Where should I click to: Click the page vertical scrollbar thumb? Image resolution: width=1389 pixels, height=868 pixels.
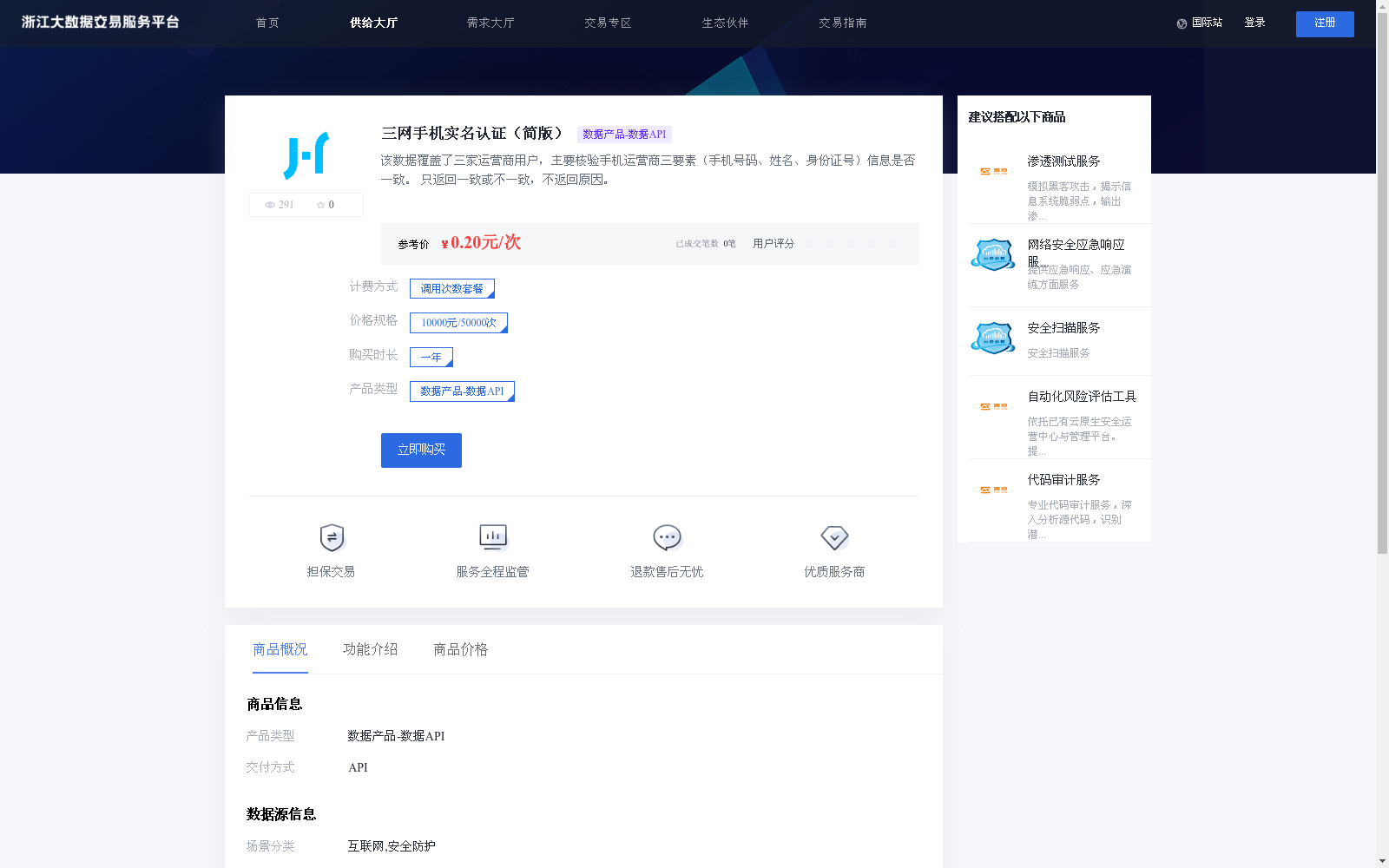[1382, 282]
